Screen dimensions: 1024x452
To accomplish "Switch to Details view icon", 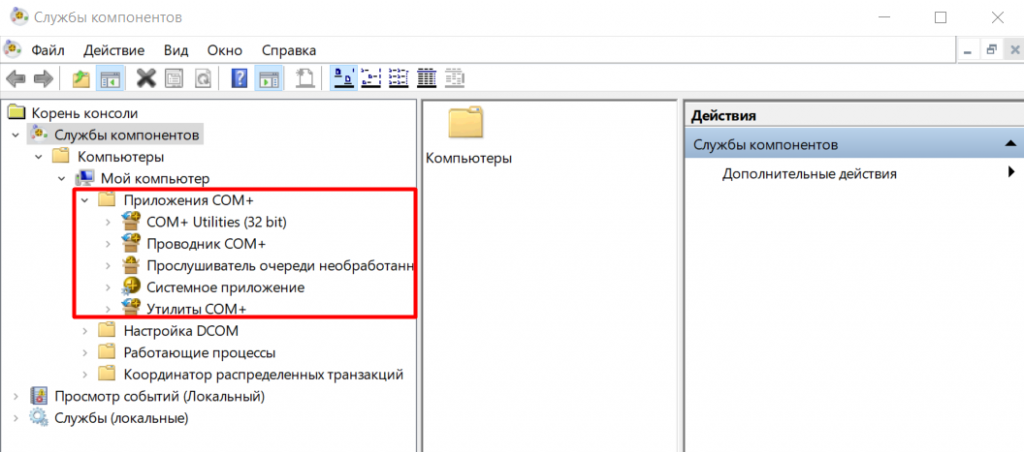I will (x=426, y=78).
